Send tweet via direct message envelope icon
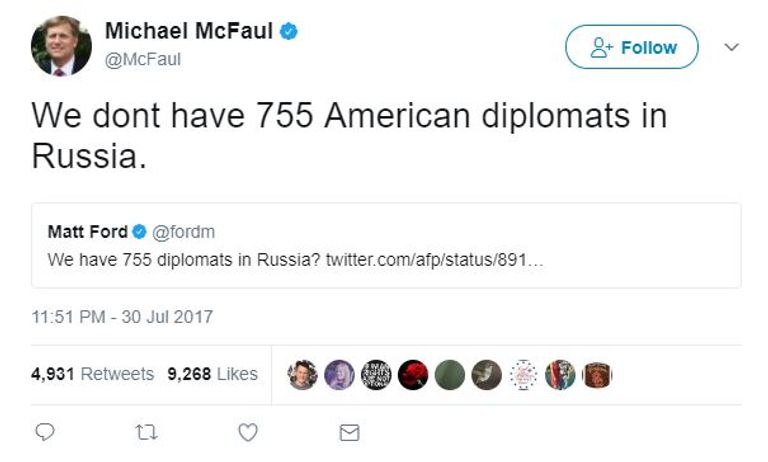Screen dimensions: 768x462 click(x=349, y=432)
